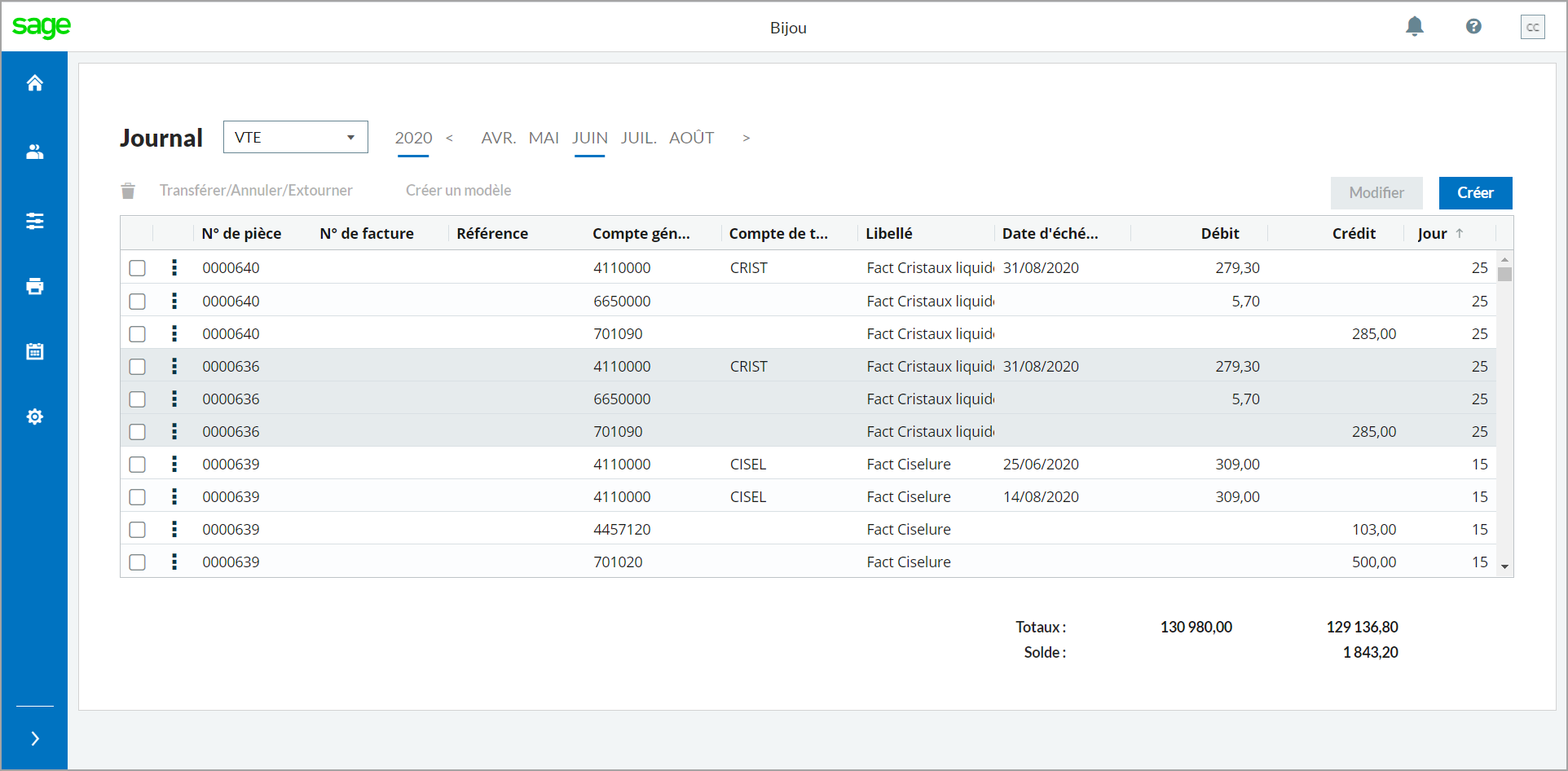This screenshot has height=771, width=1568.
Task: Select the 103,00 credit cell
Action: (1374, 529)
